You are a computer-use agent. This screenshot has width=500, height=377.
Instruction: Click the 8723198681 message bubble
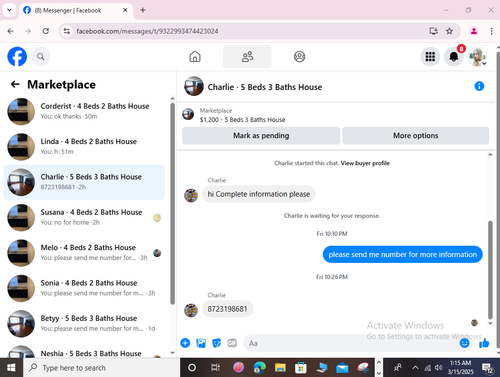(227, 309)
